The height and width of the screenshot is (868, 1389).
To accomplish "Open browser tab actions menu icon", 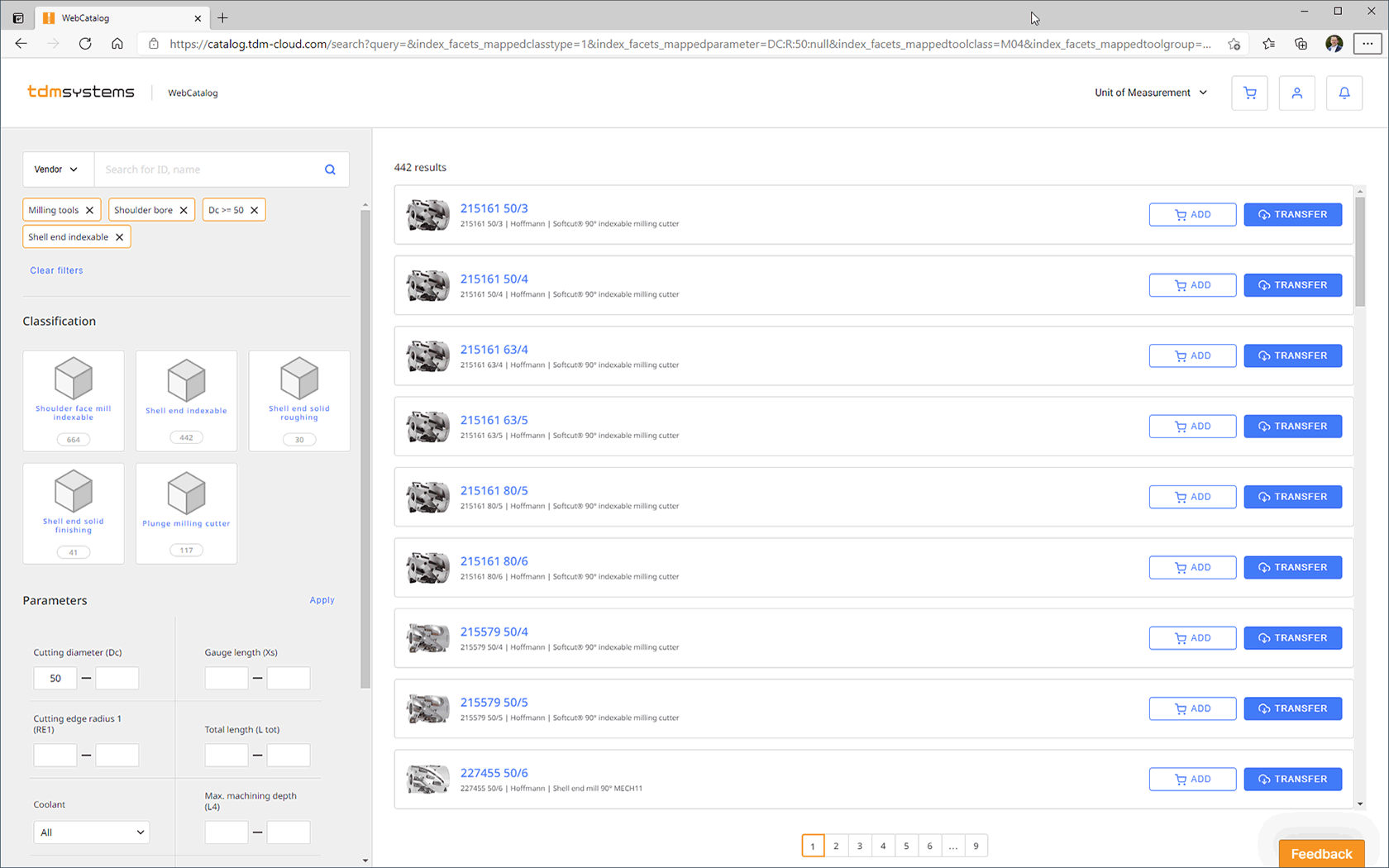I will coord(18,17).
